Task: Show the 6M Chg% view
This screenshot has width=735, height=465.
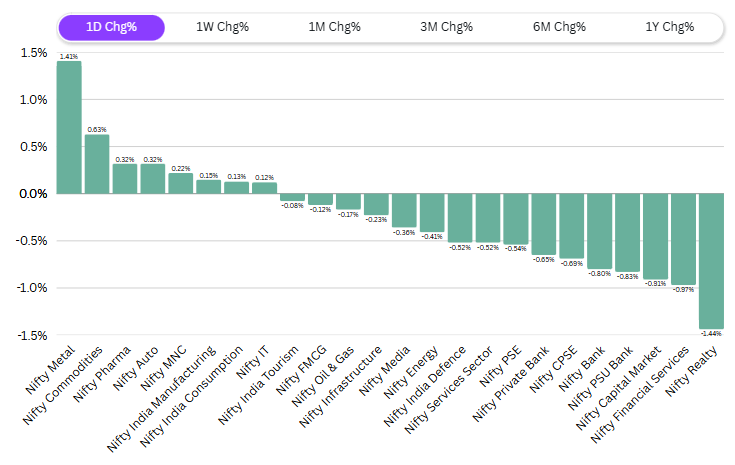Action: (559, 27)
